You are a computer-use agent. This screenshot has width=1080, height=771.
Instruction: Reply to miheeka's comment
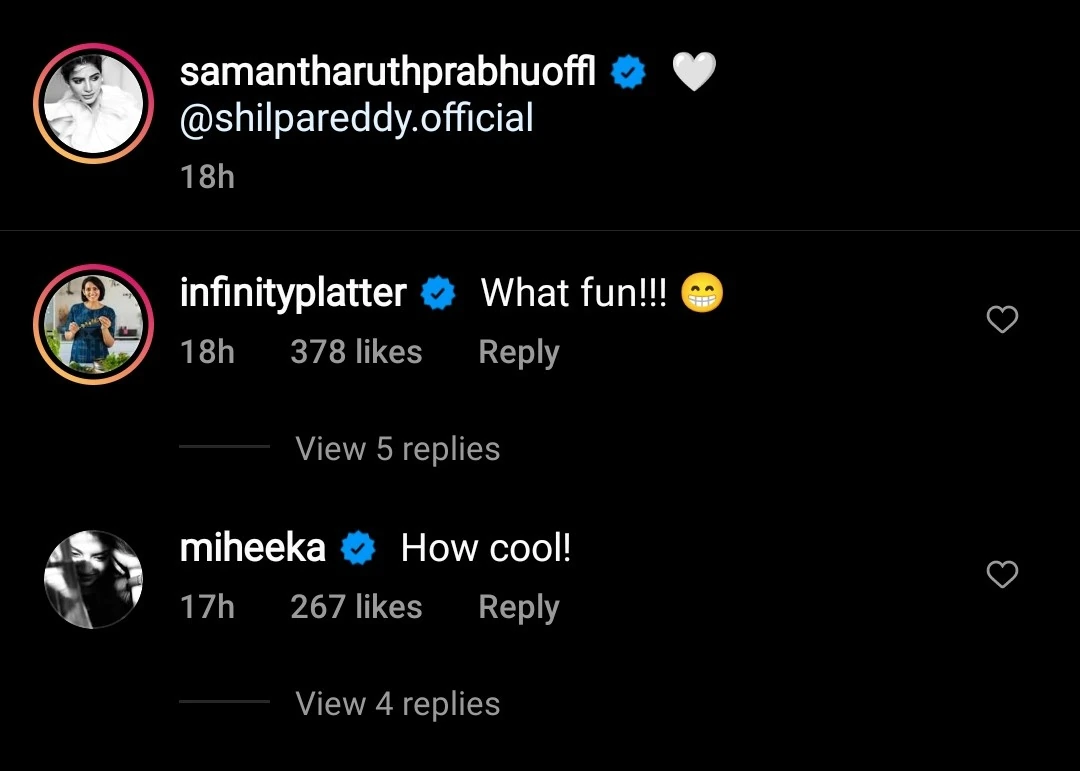coord(518,607)
